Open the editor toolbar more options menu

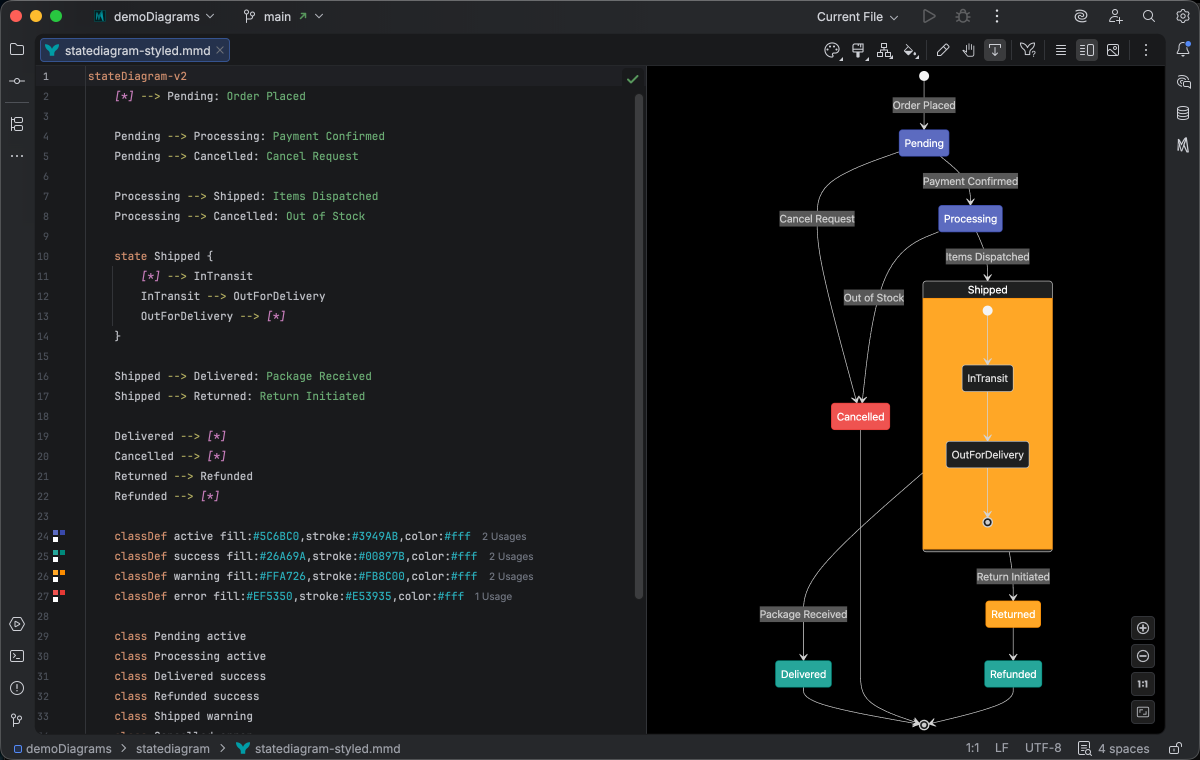[x=1146, y=50]
